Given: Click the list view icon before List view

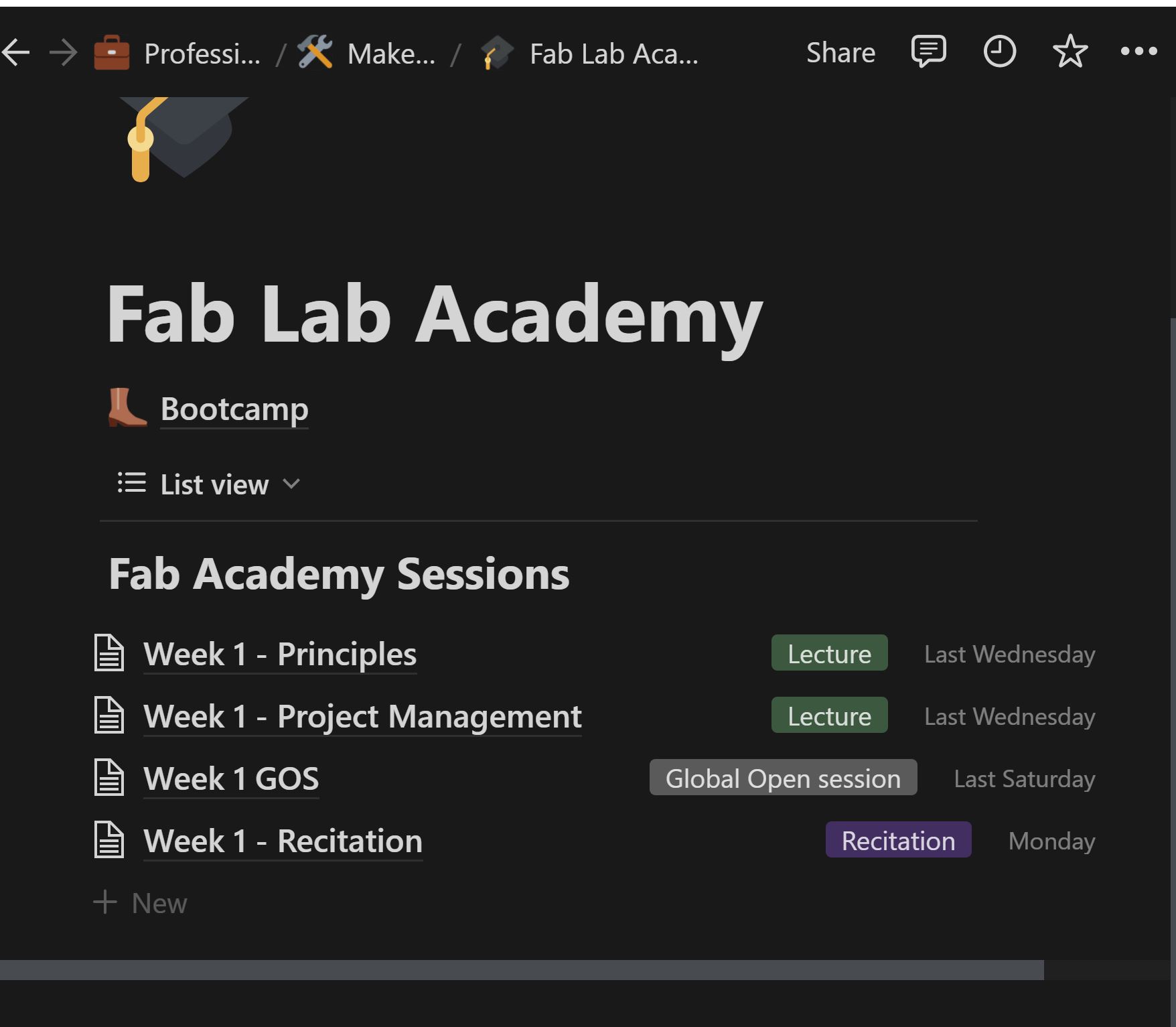Looking at the screenshot, I should 131,484.
